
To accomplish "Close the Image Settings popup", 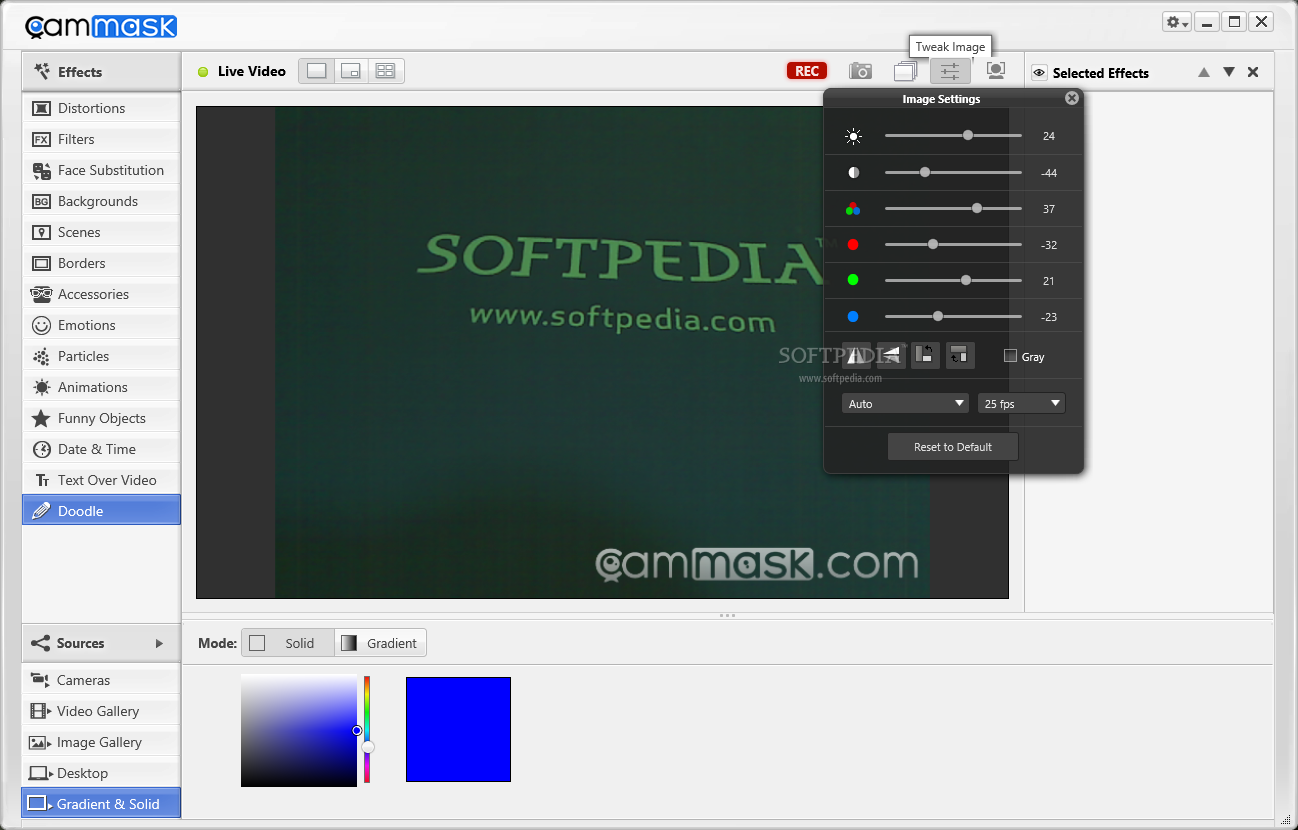I will (x=1072, y=98).
